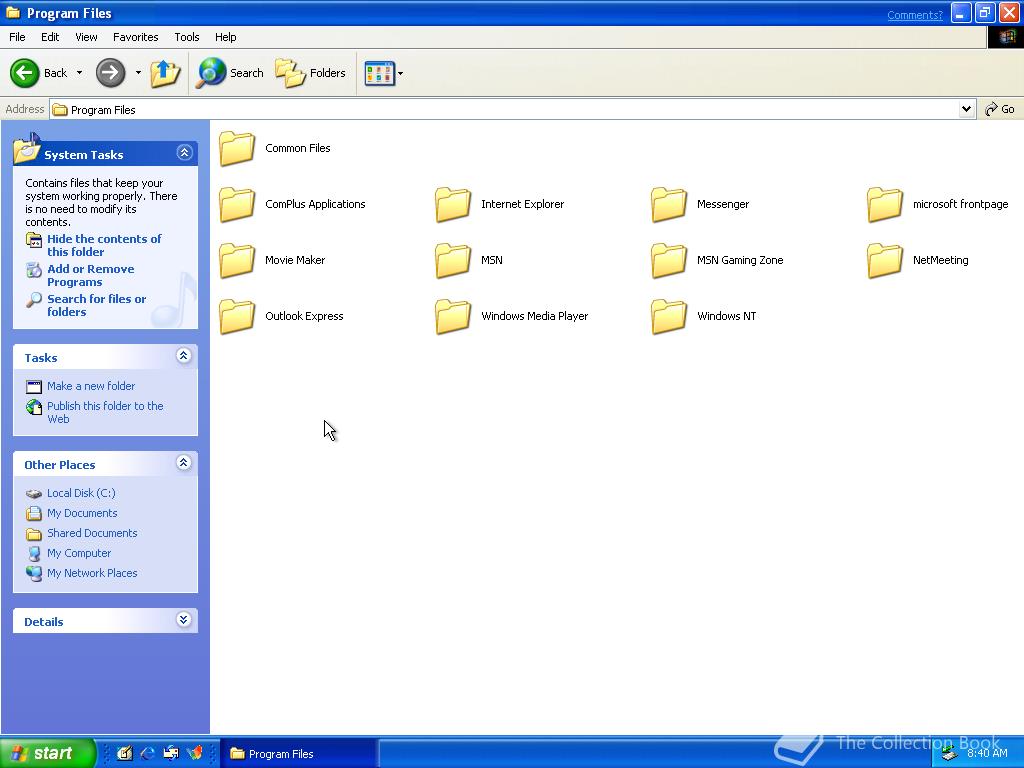The width and height of the screenshot is (1024, 768).
Task: Go up one folder level
Action: 165,72
